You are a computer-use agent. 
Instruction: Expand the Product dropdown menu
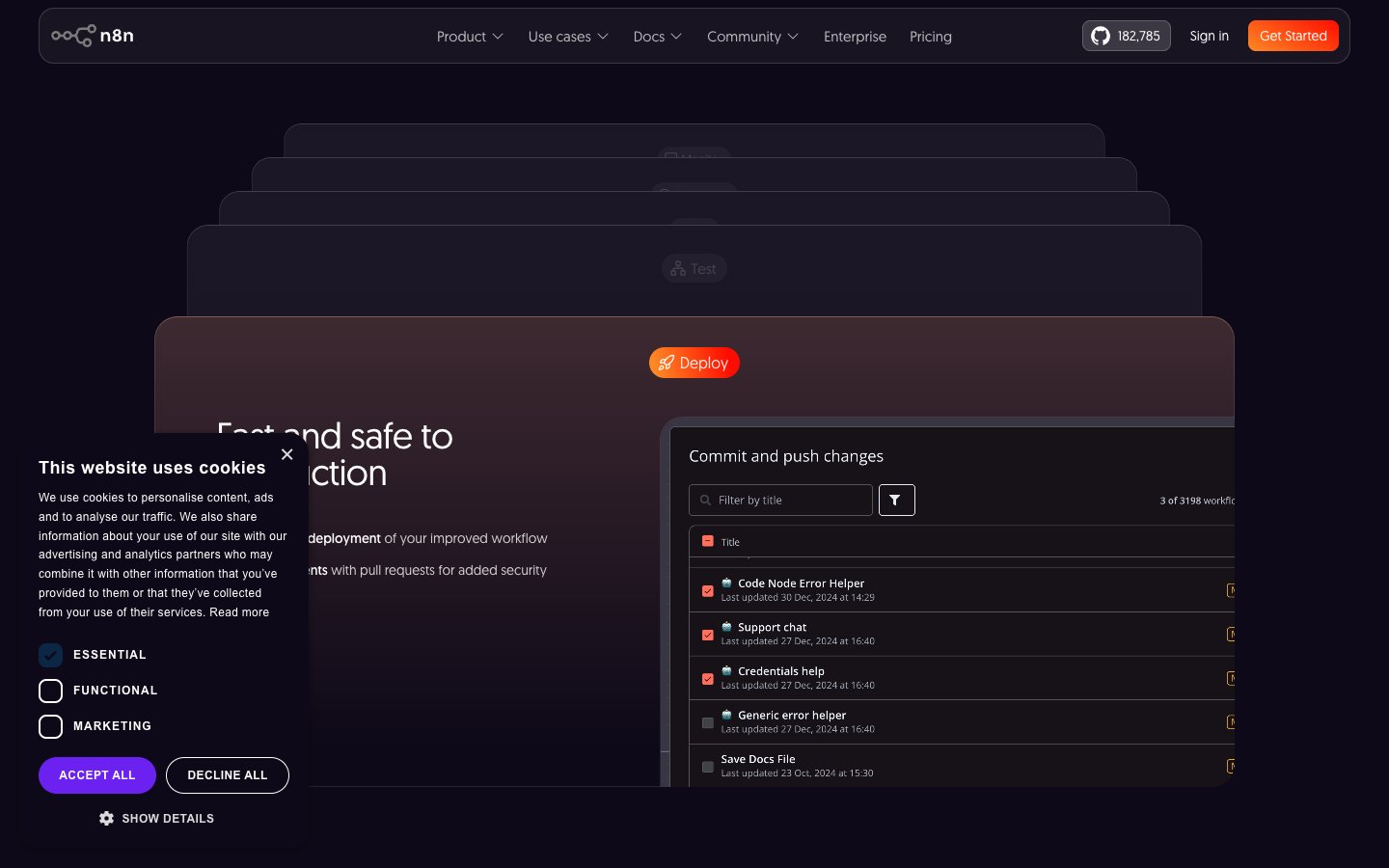click(470, 37)
